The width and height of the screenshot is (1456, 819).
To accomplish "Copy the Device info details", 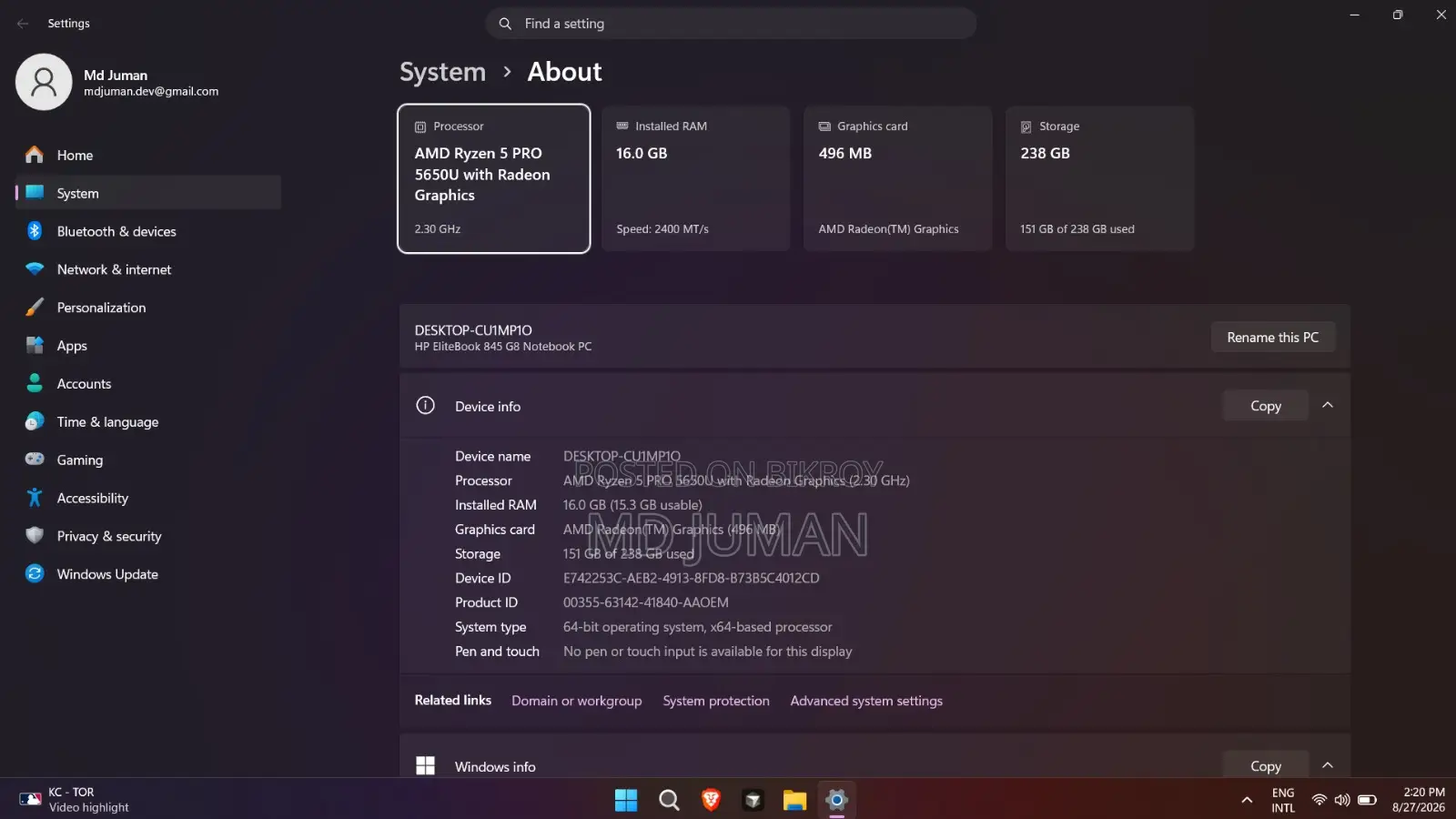I will [1266, 406].
